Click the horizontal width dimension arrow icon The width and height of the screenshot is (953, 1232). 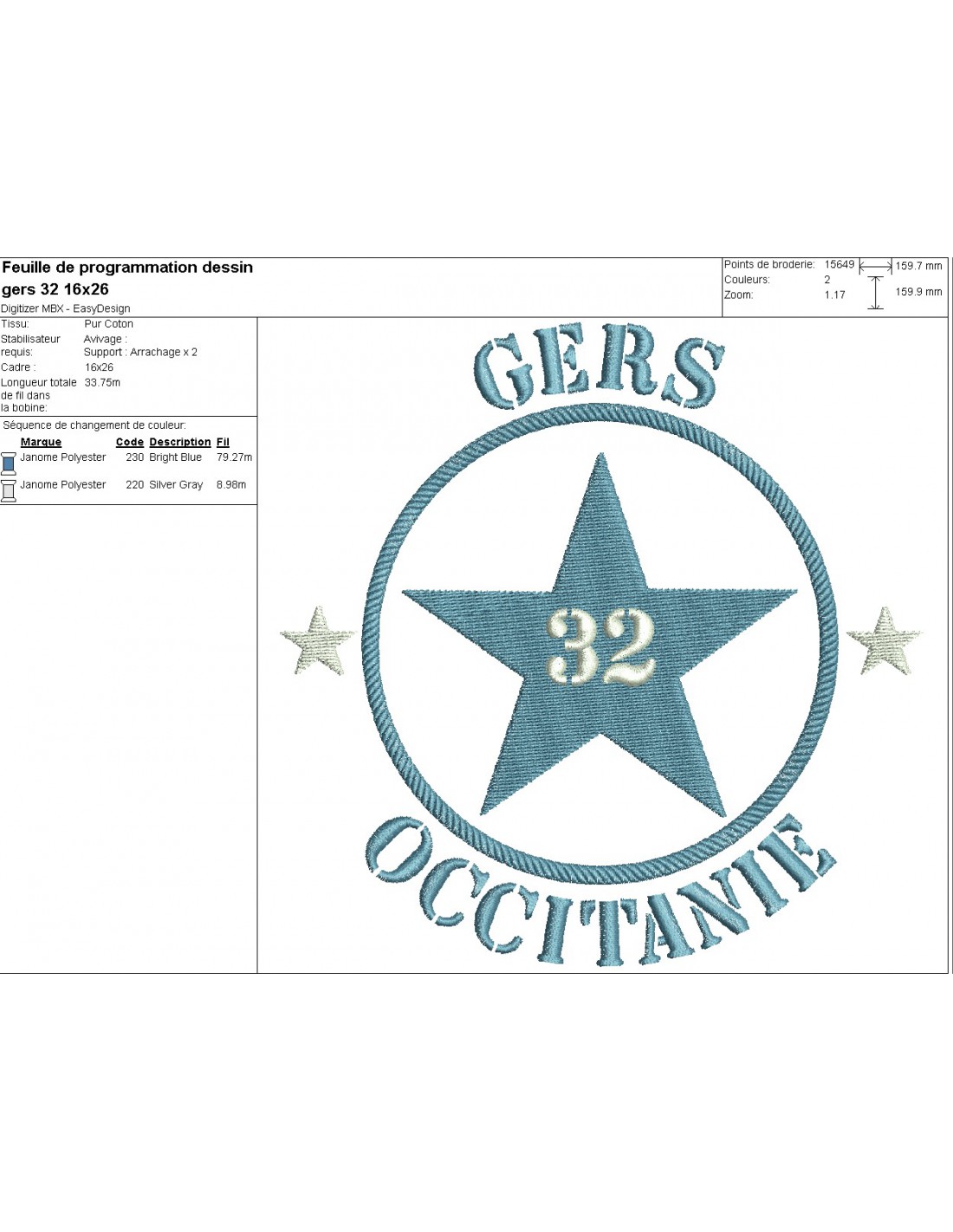[875, 267]
